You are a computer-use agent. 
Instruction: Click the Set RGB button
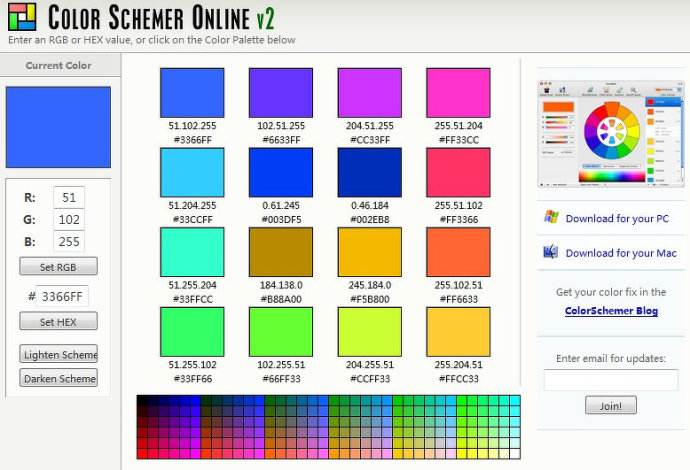pos(59,267)
